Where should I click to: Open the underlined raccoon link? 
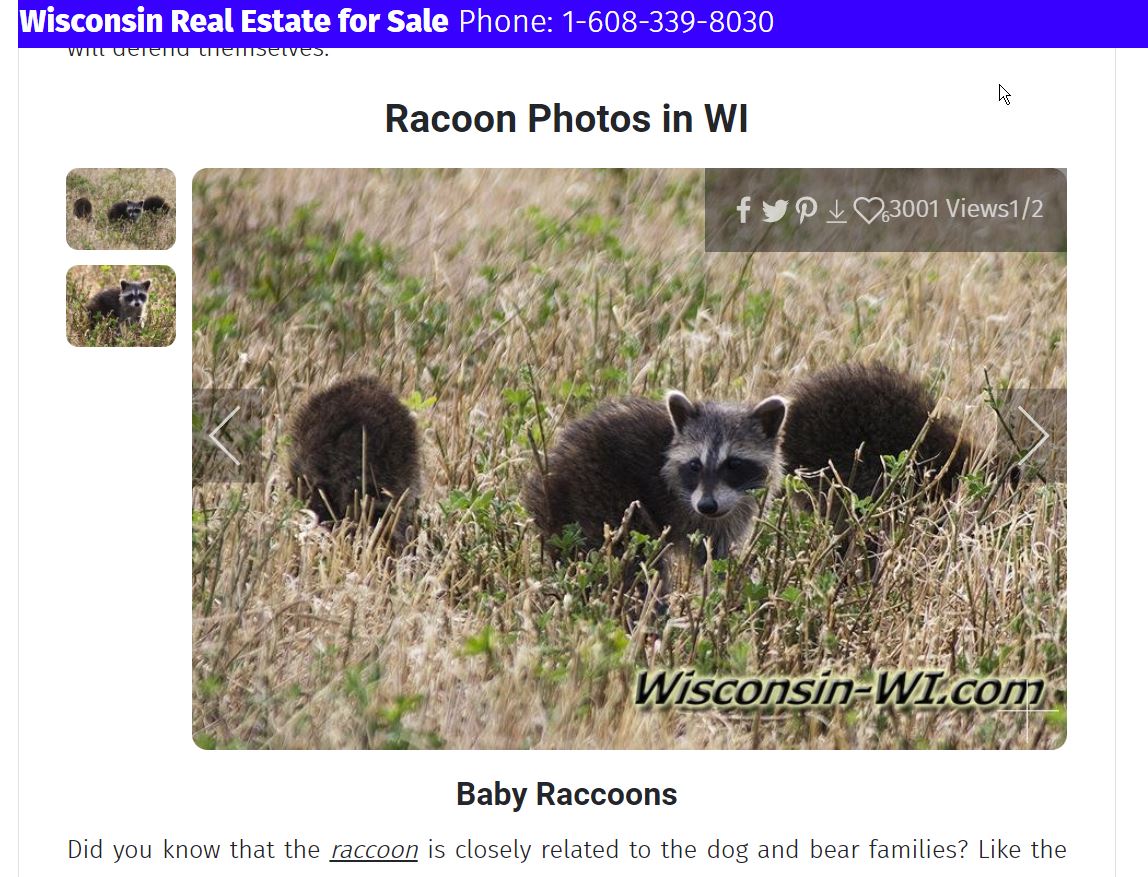[x=374, y=850]
